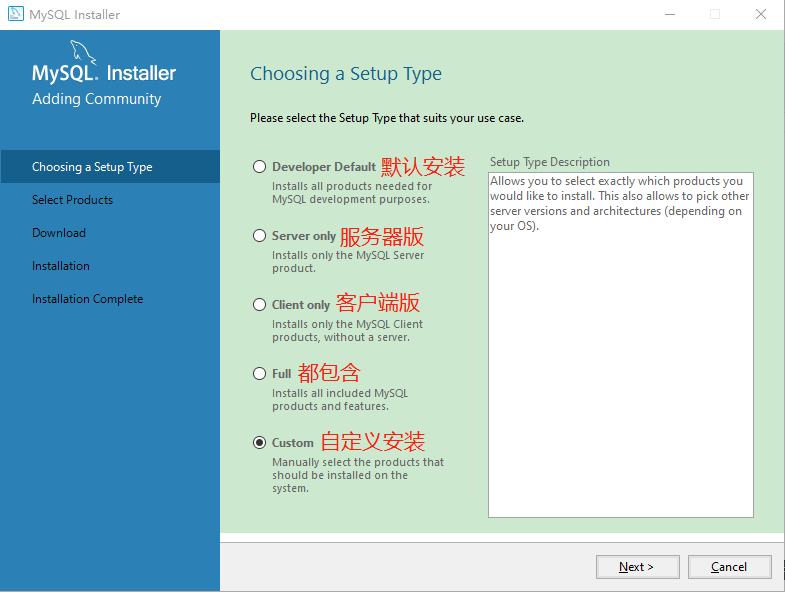Go to the Select Products step
The width and height of the screenshot is (785, 592).
[x=73, y=199]
